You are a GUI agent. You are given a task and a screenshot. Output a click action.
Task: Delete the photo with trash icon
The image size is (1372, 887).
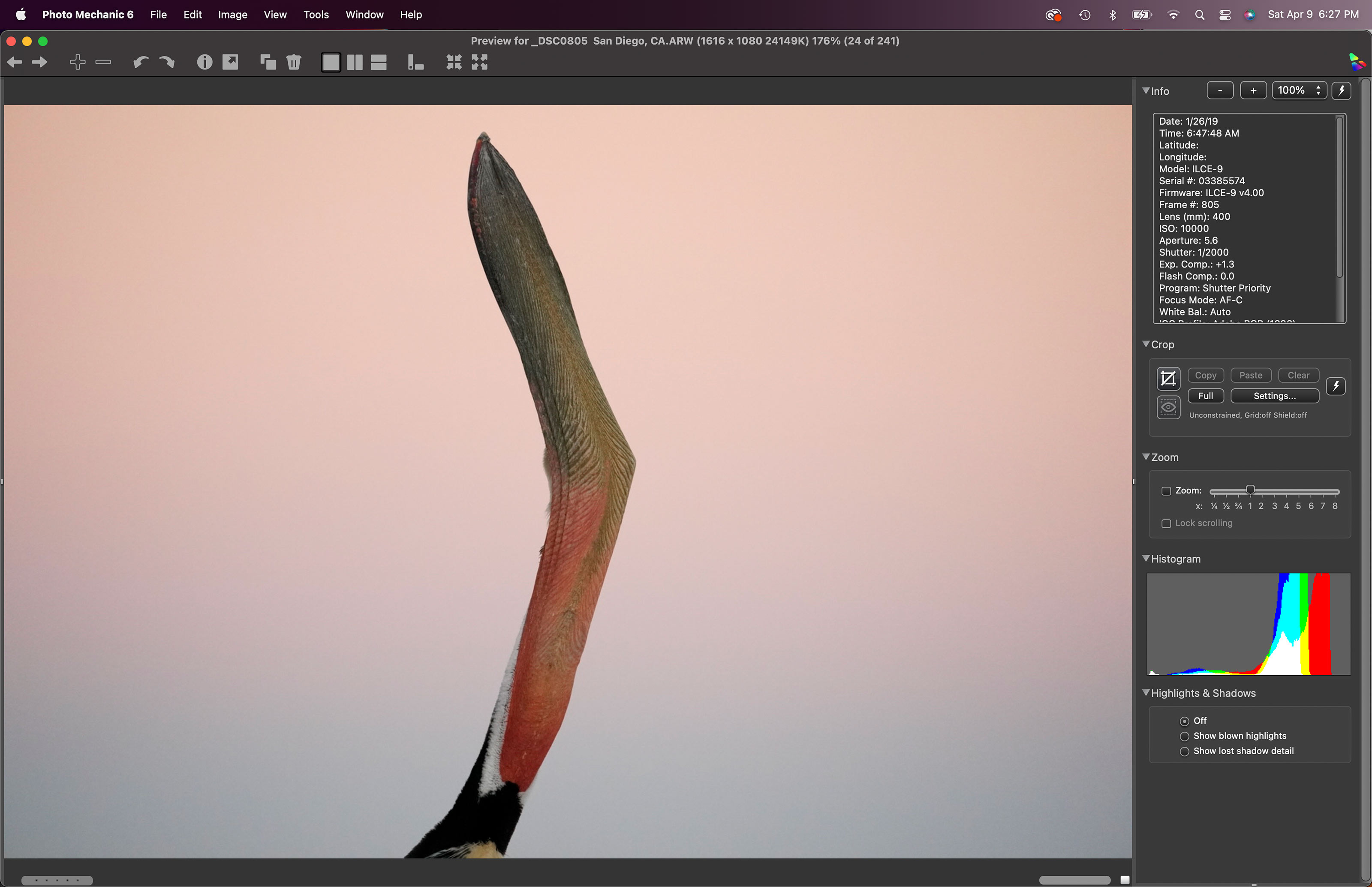(x=294, y=62)
